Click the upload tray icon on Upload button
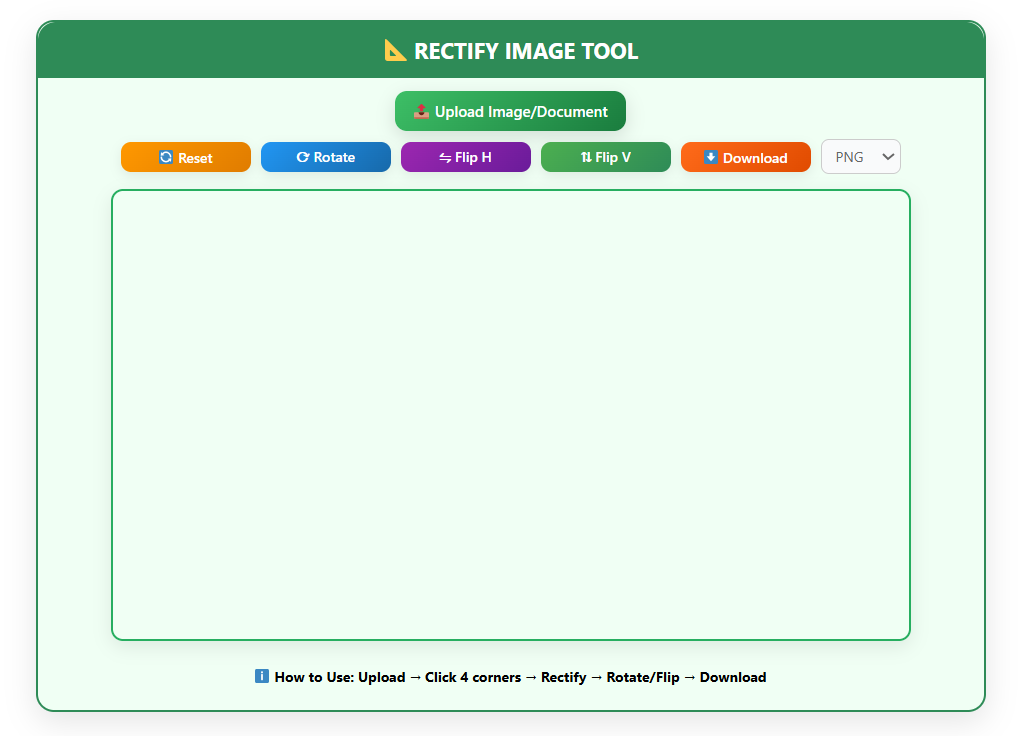 point(421,111)
